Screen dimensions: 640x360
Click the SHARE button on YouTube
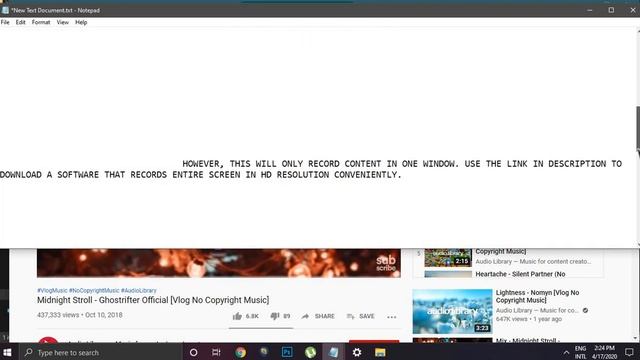click(318, 316)
